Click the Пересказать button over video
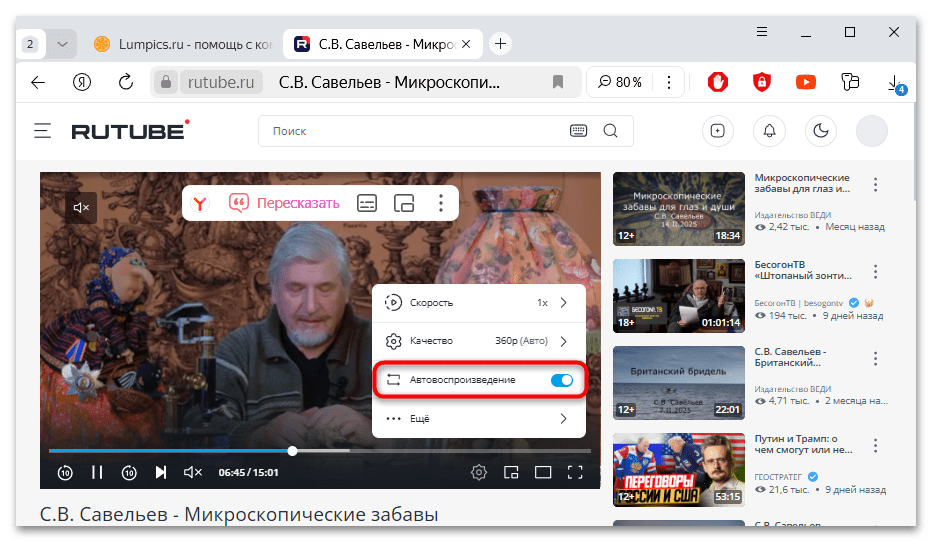The width and height of the screenshot is (932, 542). pos(284,203)
